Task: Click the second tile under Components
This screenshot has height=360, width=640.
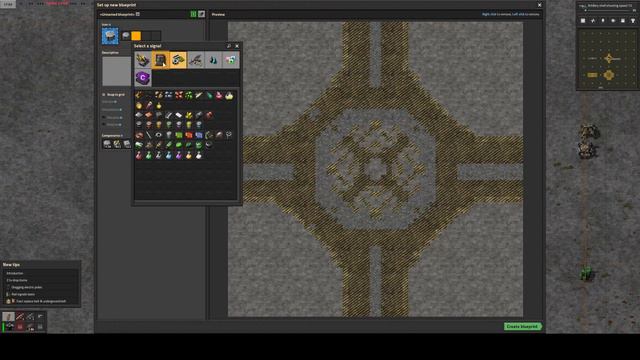Action: click(x=117, y=144)
